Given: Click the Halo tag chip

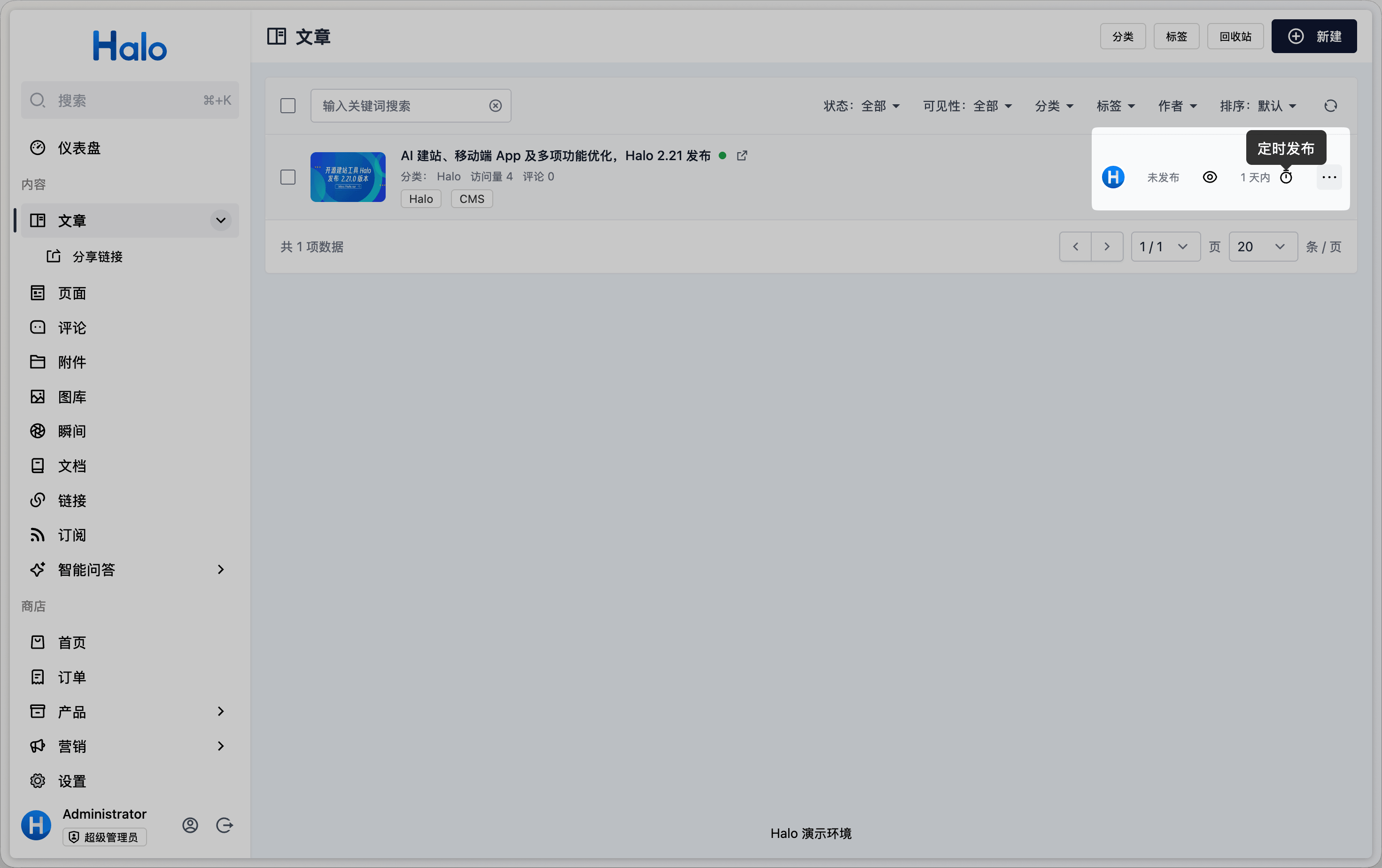Looking at the screenshot, I should pyautogui.click(x=421, y=199).
